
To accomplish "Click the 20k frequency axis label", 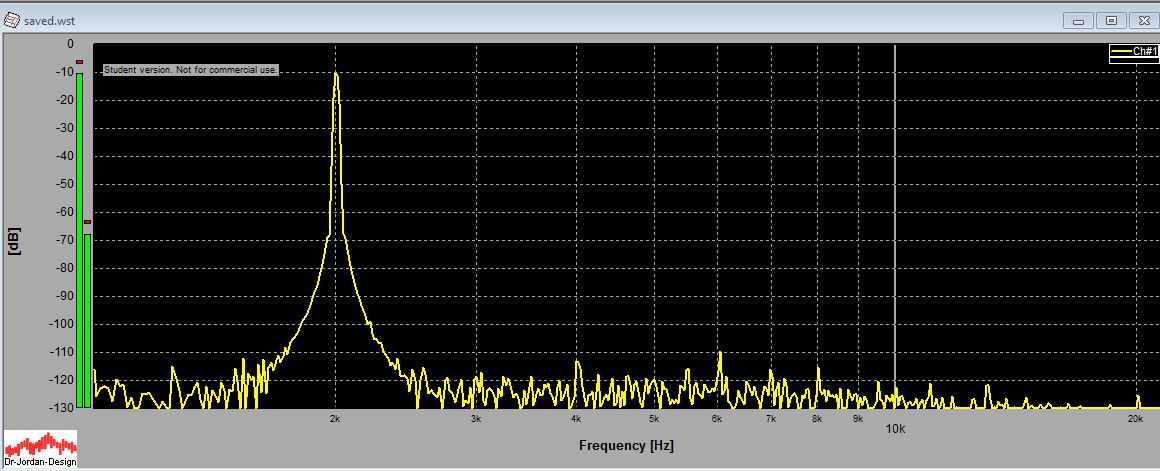I will (1135, 419).
